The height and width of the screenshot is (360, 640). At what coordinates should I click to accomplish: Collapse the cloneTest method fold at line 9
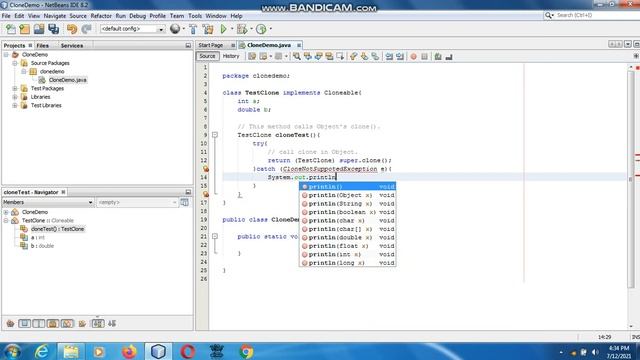point(215,135)
